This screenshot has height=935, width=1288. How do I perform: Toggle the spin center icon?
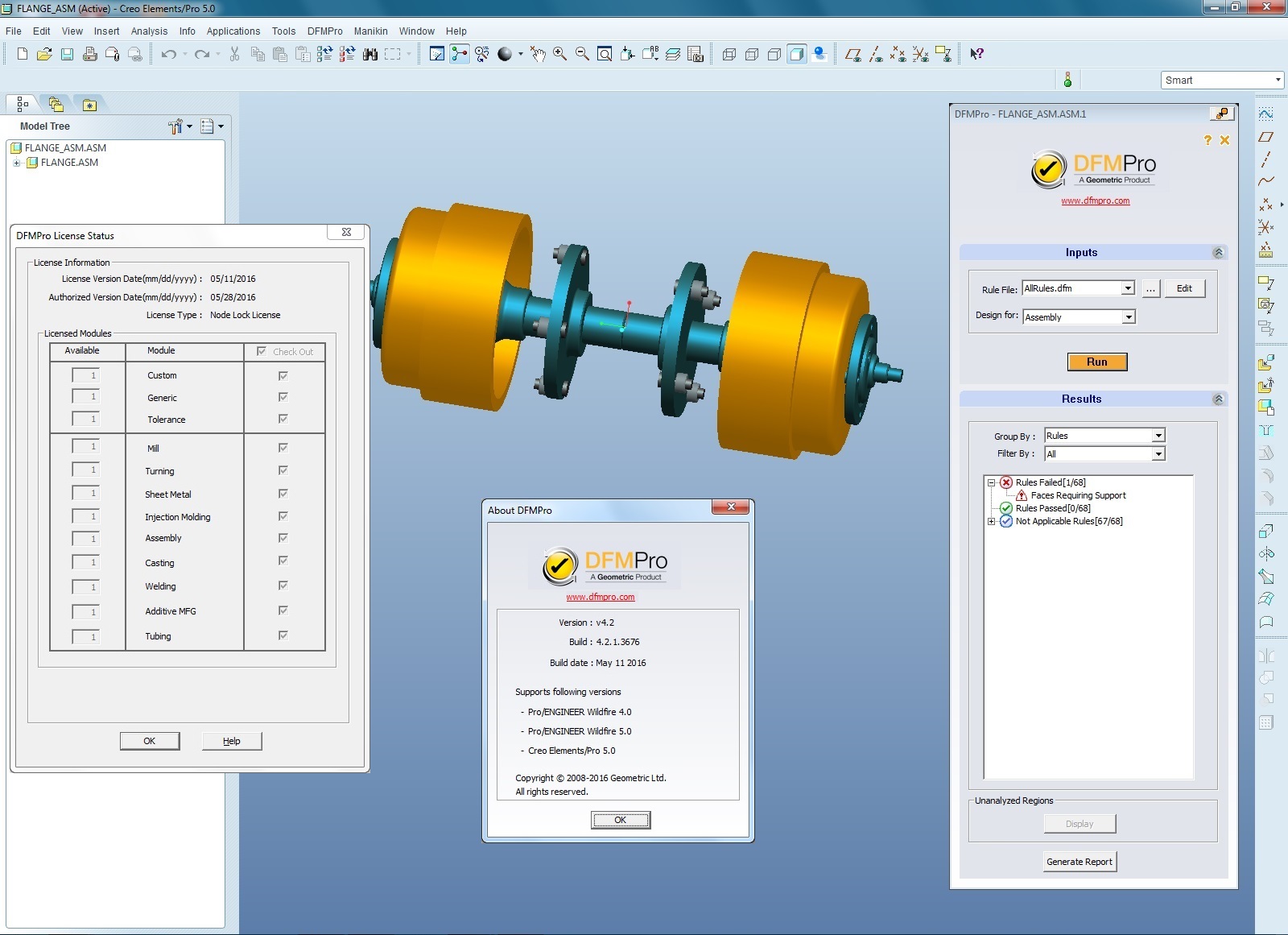tap(459, 54)
